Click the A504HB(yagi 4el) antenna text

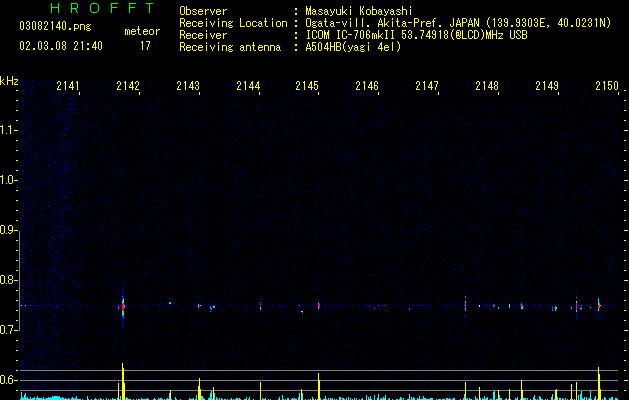pos(353,47)
